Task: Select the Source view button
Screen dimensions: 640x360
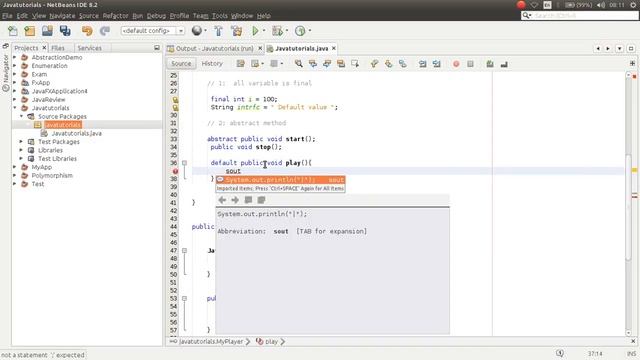Action: point(181,64)
